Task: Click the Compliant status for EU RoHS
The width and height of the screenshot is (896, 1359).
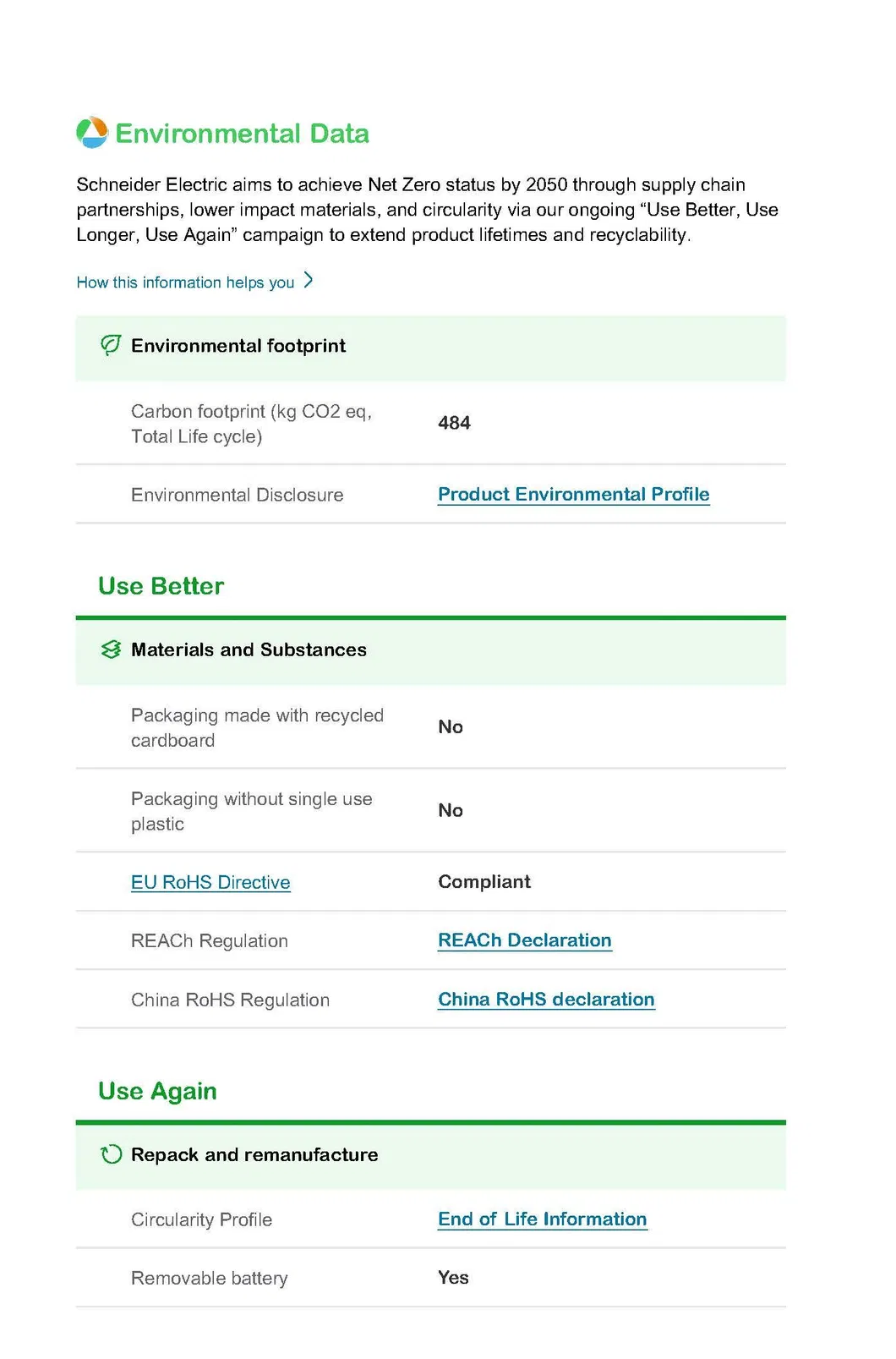Action: click(484, 882)
